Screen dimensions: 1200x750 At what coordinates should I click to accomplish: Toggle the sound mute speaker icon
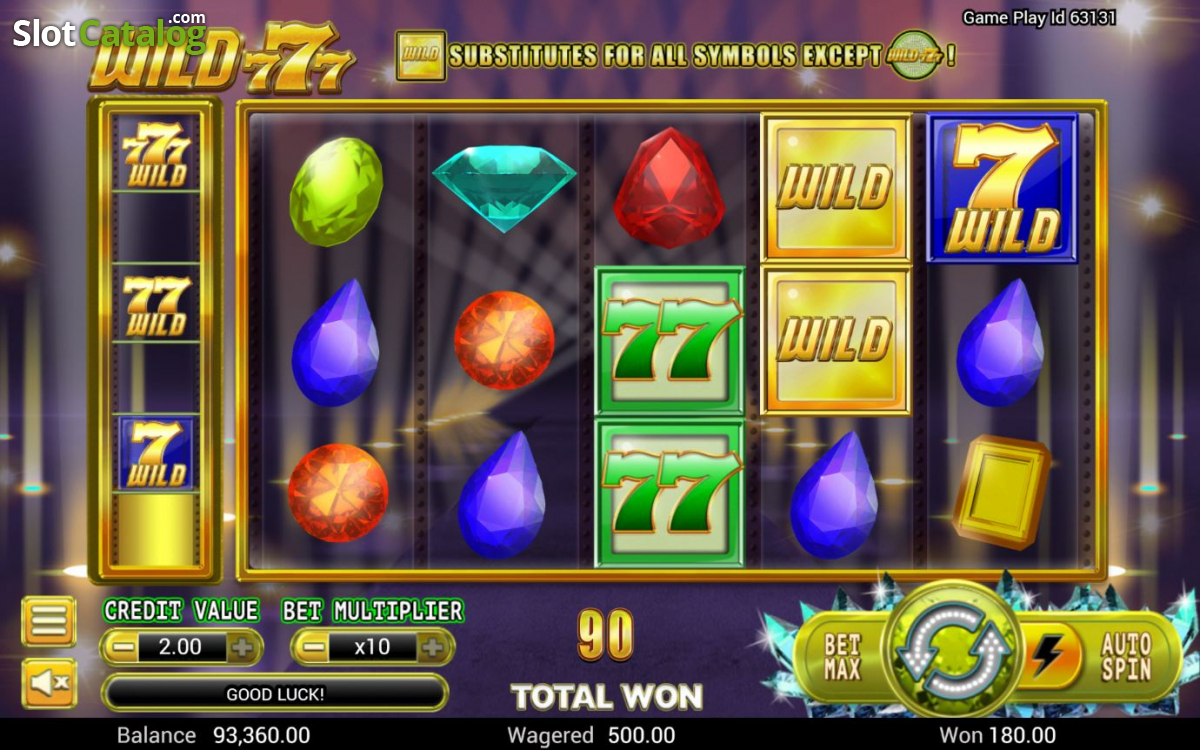pyautogui.click(x=48, y=682)
